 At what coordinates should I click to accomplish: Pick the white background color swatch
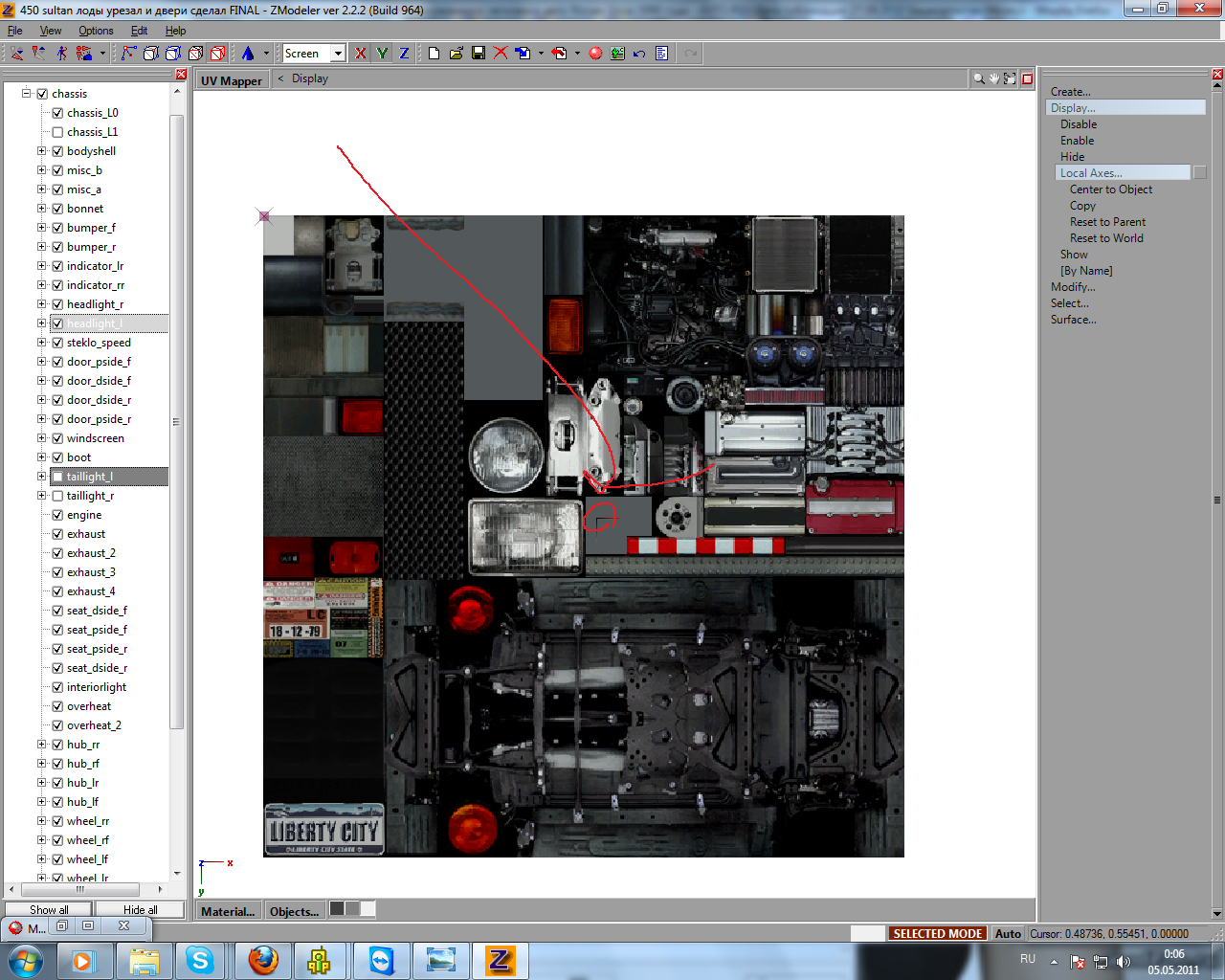point(367,909)
